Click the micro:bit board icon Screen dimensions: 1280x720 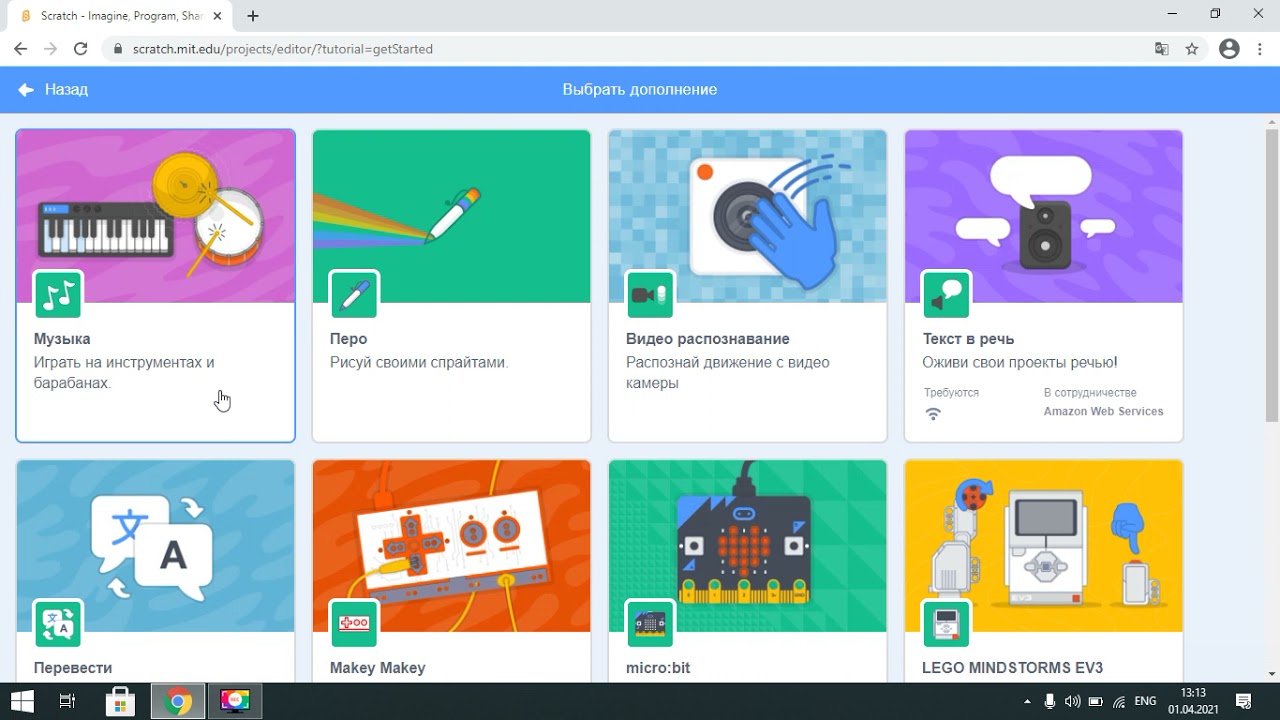point(650,624)
